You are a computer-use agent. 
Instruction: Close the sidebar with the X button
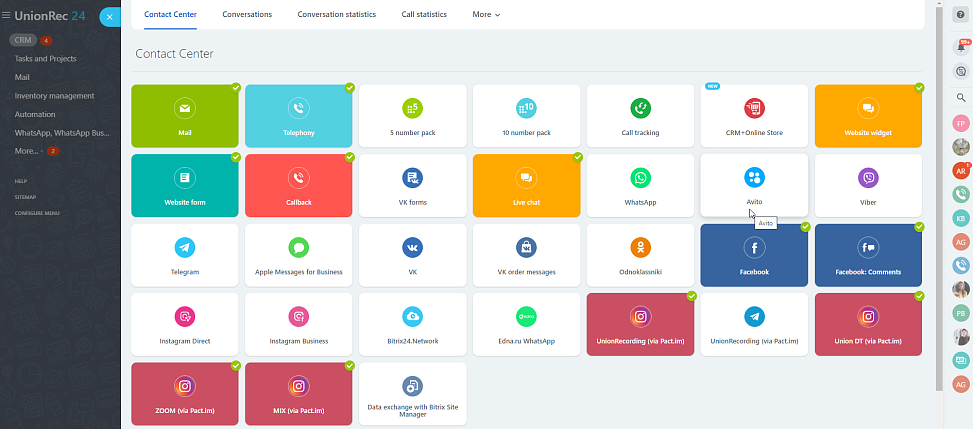[109, 17]
